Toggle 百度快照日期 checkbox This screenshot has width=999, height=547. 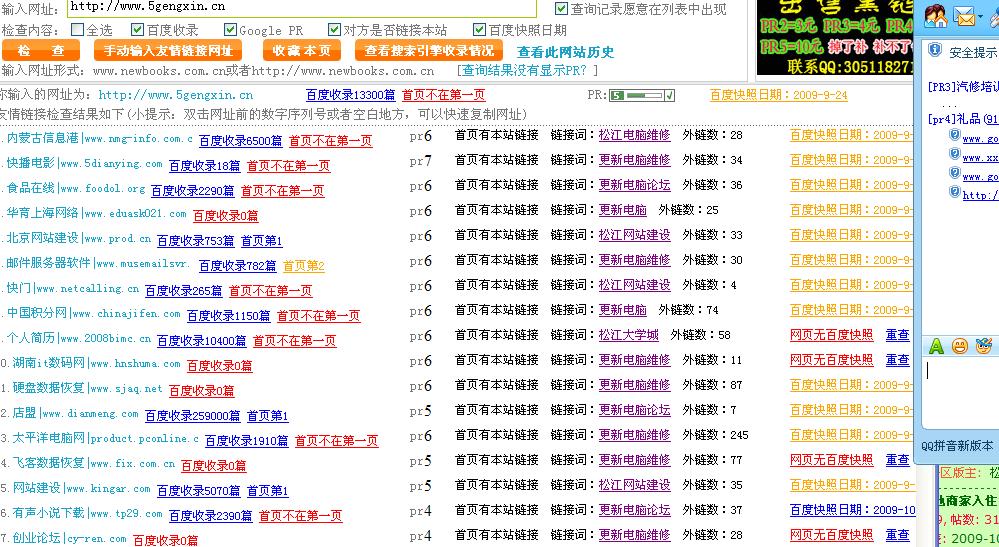click(x=479, y=29)
